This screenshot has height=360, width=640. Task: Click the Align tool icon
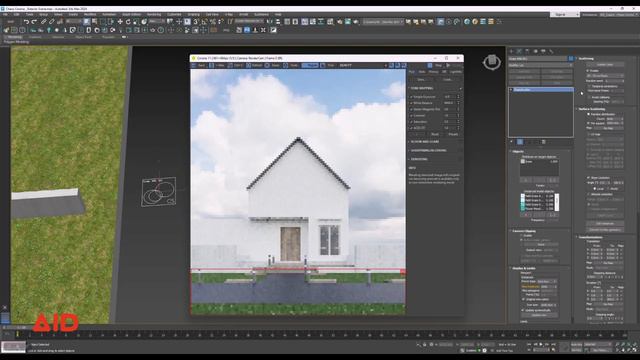[x=278, y=21]
